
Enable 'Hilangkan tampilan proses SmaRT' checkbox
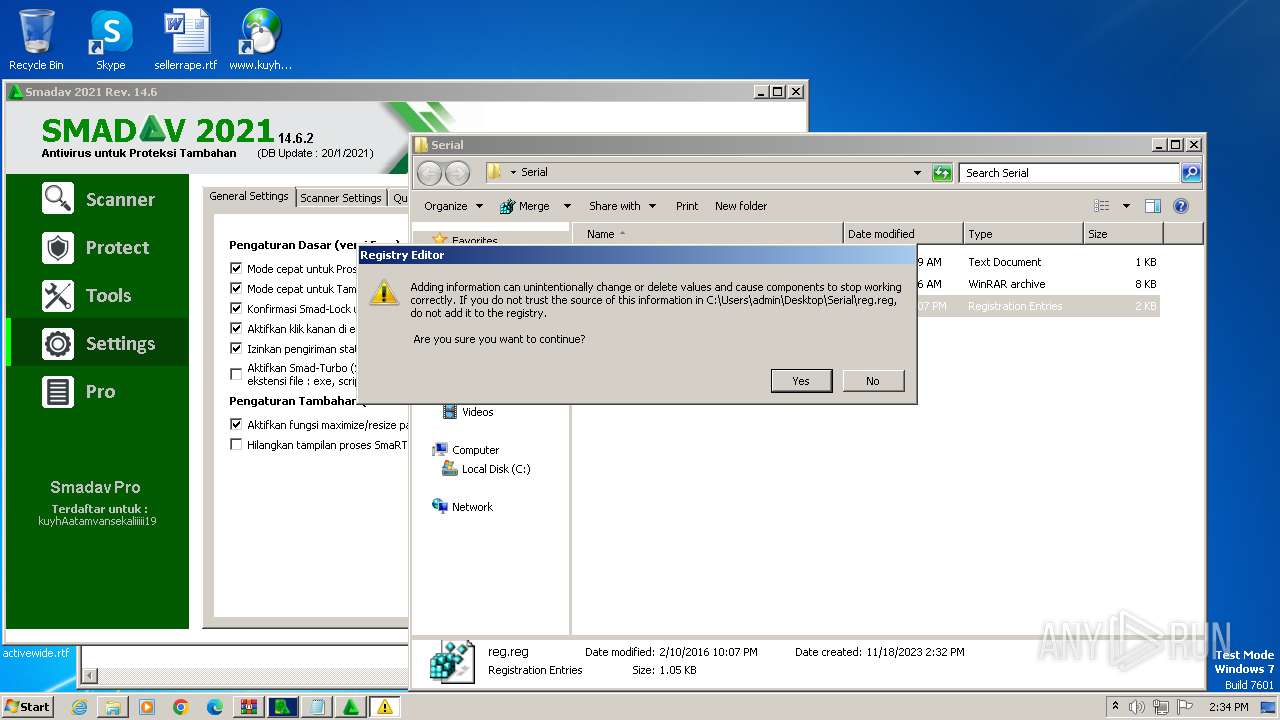pyautogui.click(x=236, y=445)
